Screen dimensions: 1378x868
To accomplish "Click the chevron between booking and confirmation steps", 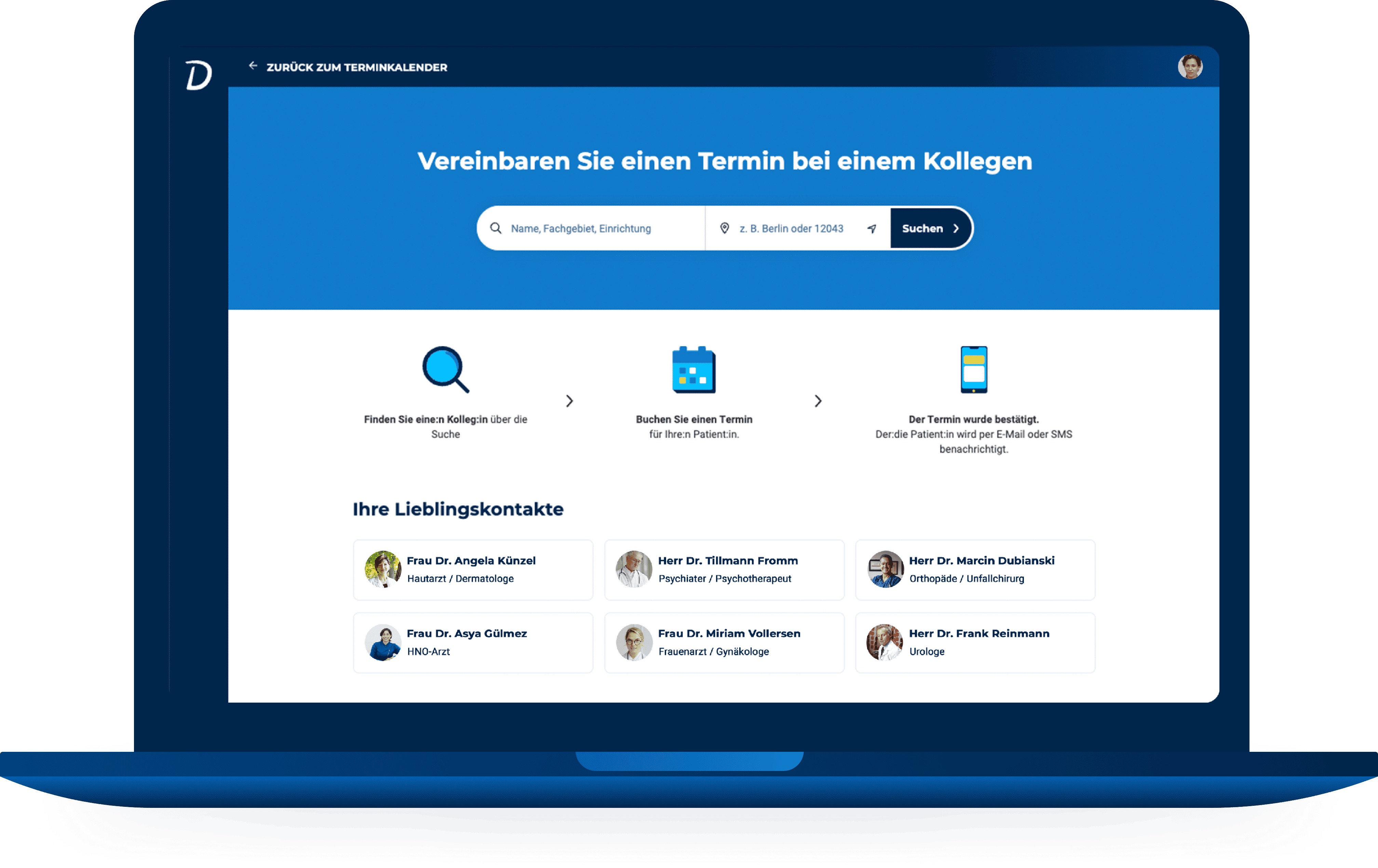I will tap(818, 401).
